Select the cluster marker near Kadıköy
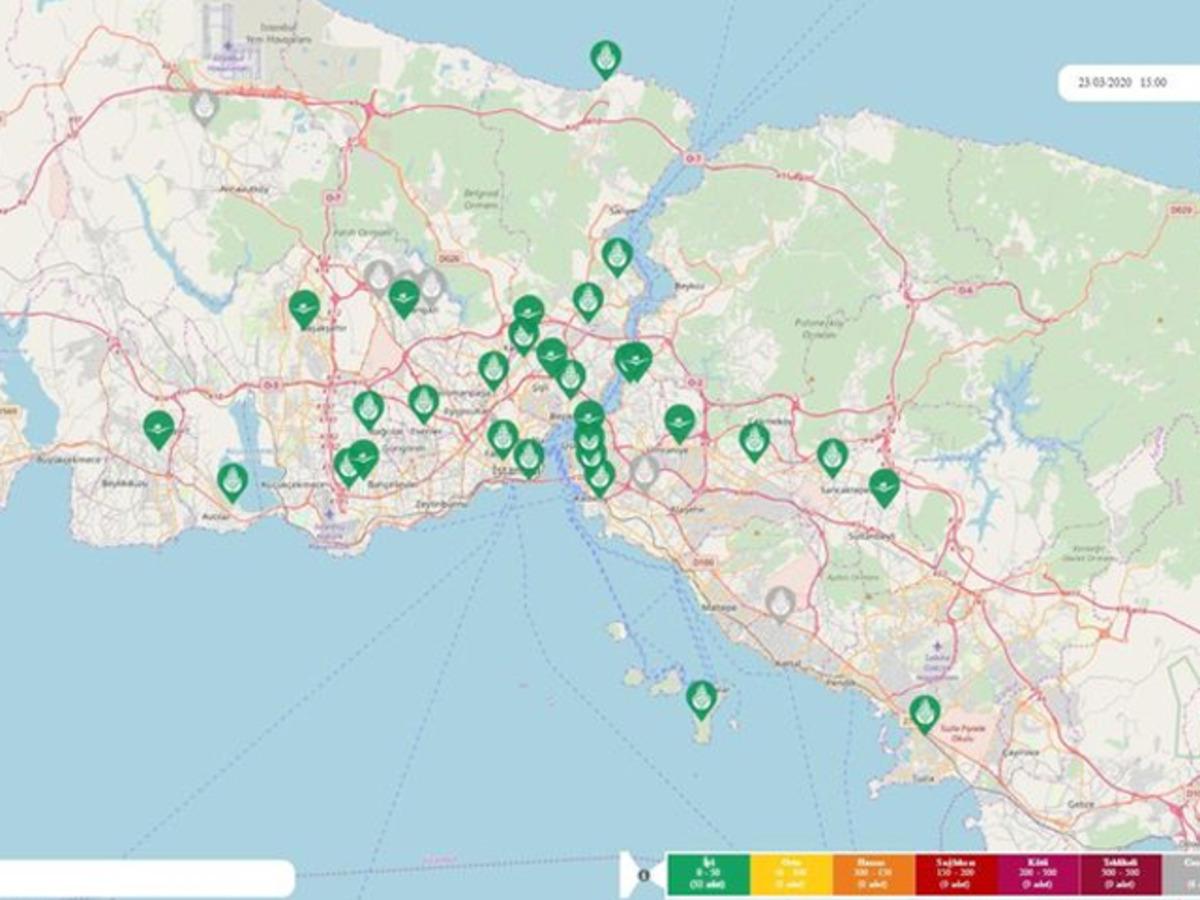Image resolution: width=1200 pixels, height=900 pixels. pyautogui.click(x=598, y=480)
